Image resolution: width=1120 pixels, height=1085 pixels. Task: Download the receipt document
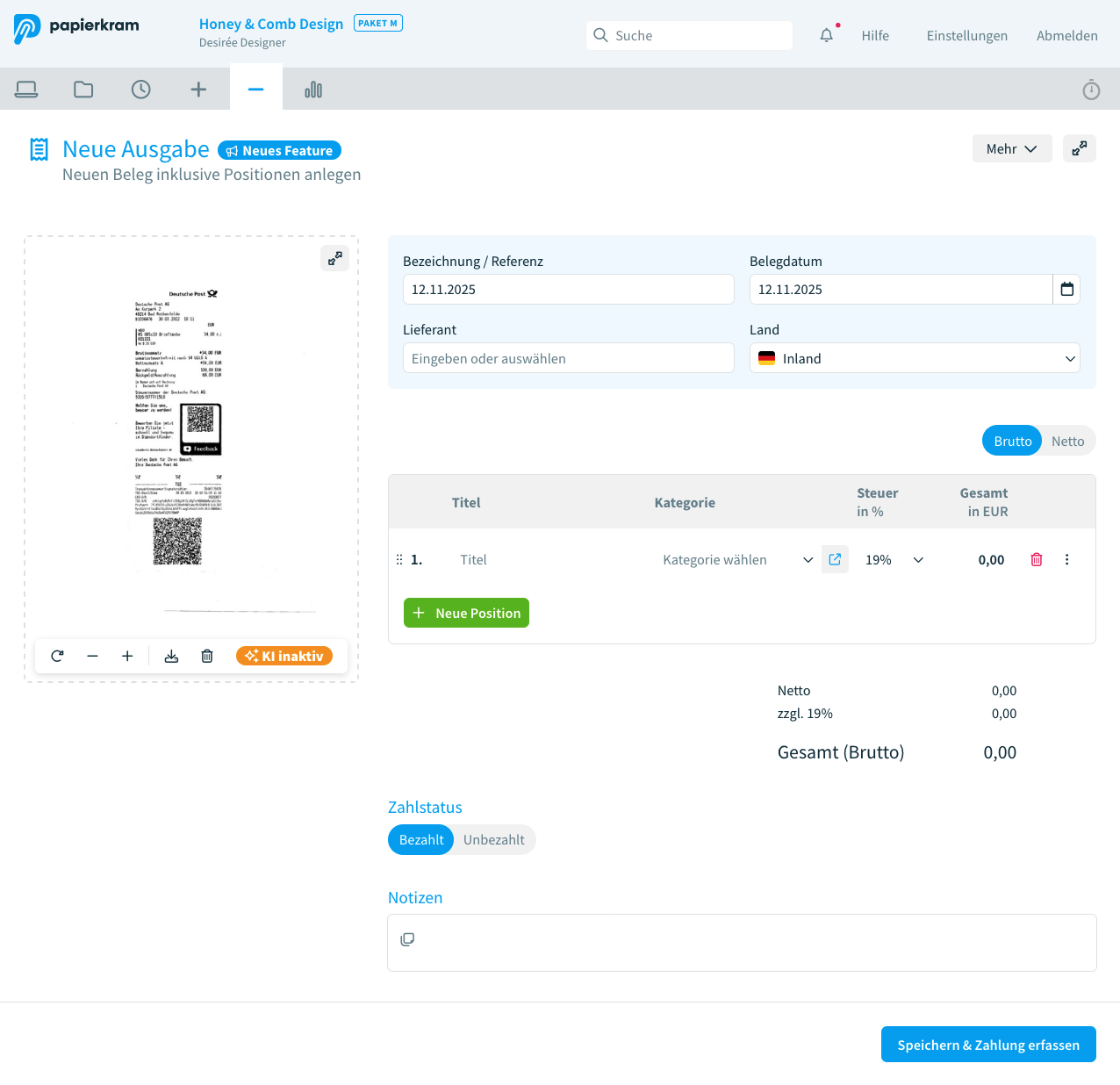click(171, 656)
